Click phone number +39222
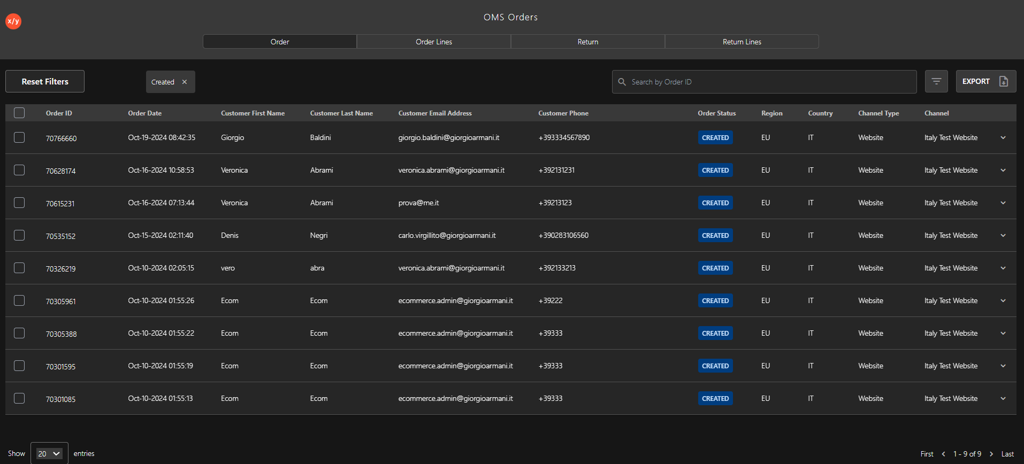The width and height of the screenshot is (1024, 464). click(x=550, y=301)
